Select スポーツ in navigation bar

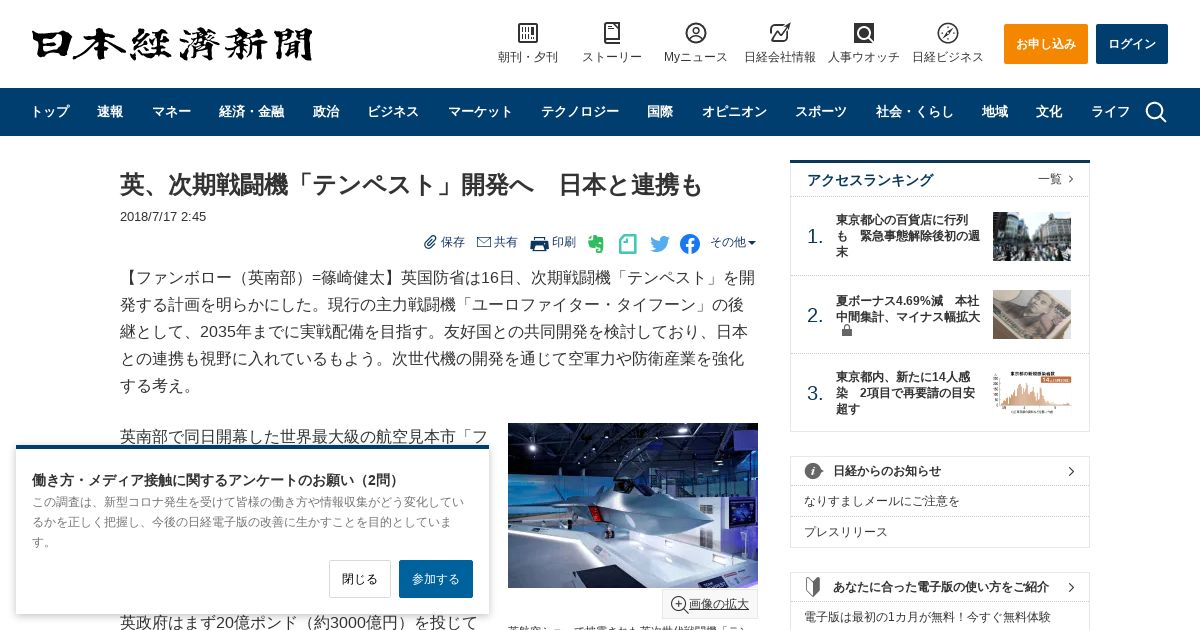coord(821,112)
